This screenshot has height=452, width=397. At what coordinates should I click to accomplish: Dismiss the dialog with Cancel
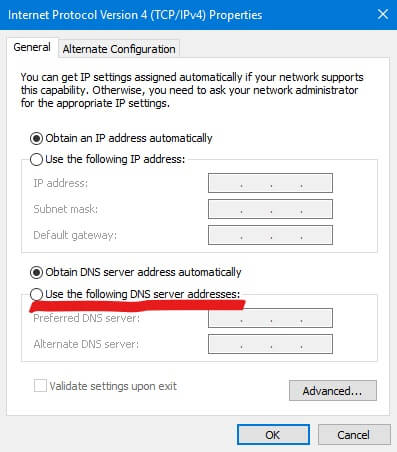pos(354,435)
